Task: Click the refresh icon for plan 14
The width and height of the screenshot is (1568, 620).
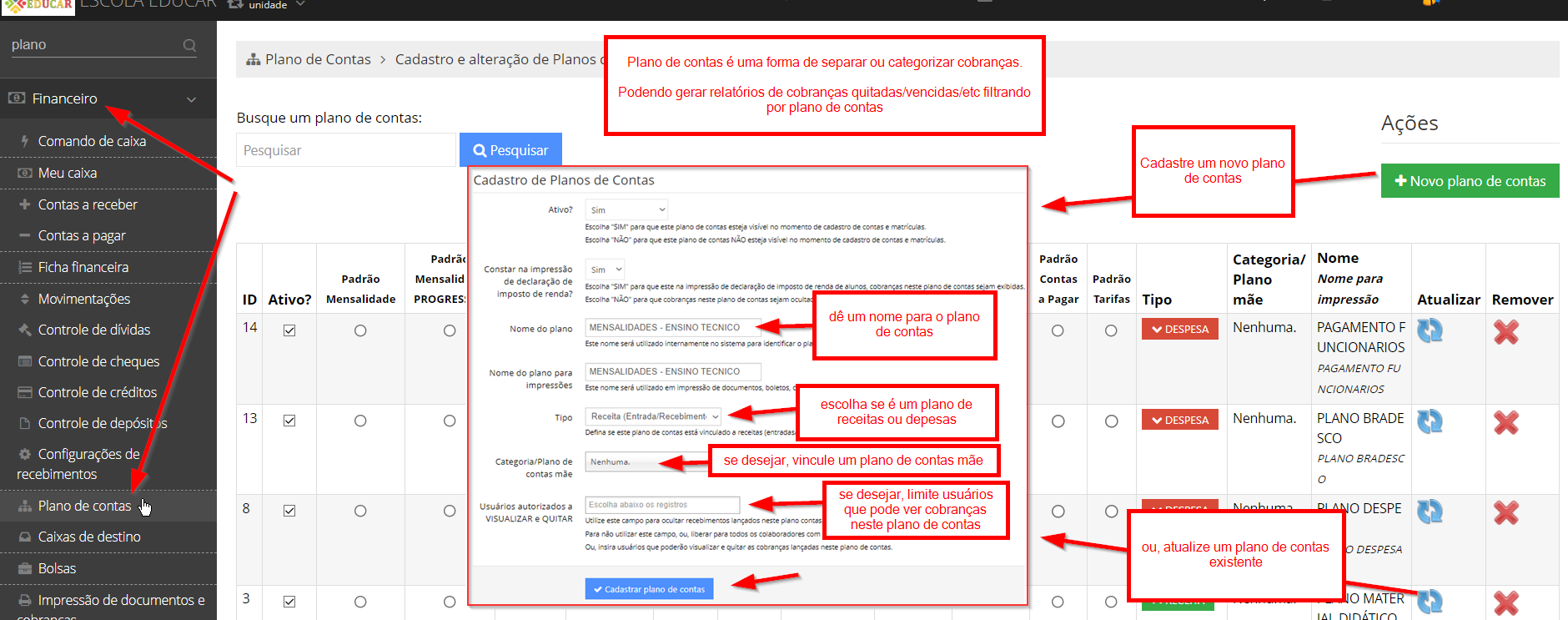Action: [x=1430, y=331]
